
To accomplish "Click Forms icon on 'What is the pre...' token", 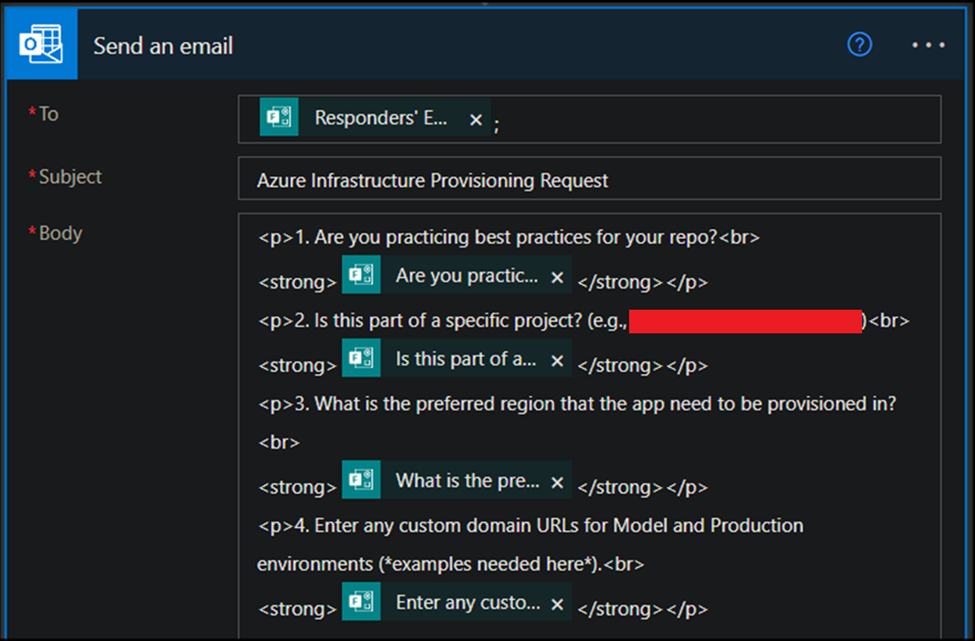I will (x=361, y=481).
